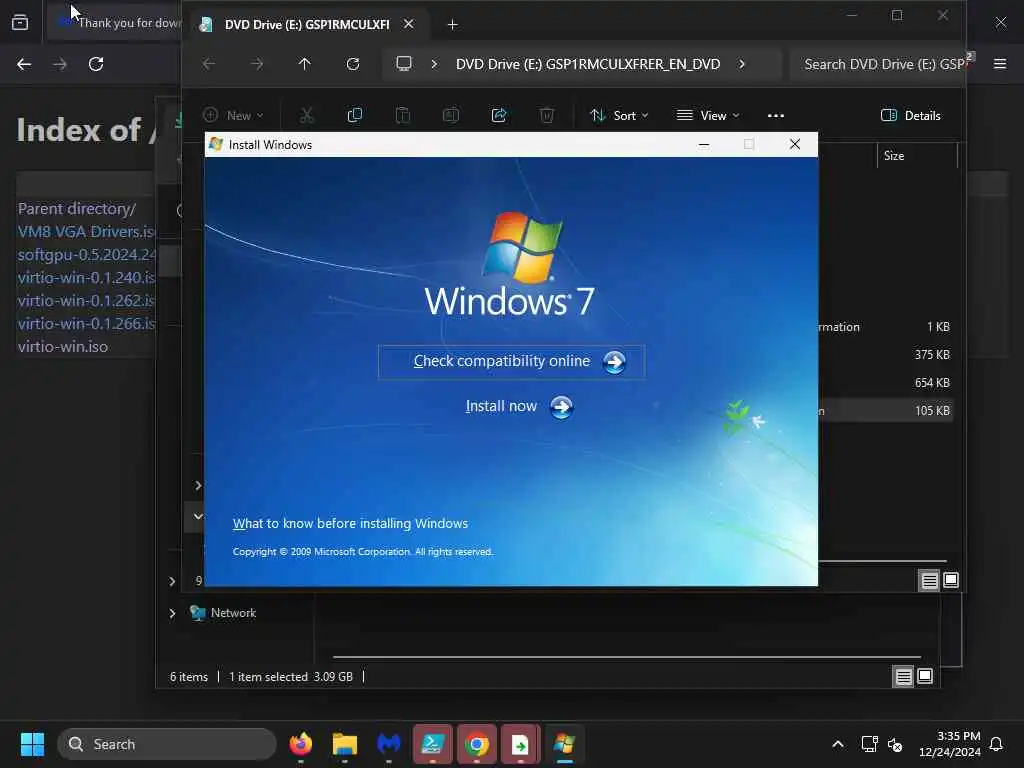Click the Rename icon in Explorer toolbar
Viewport: 1024px width, 768px height.
451,116
